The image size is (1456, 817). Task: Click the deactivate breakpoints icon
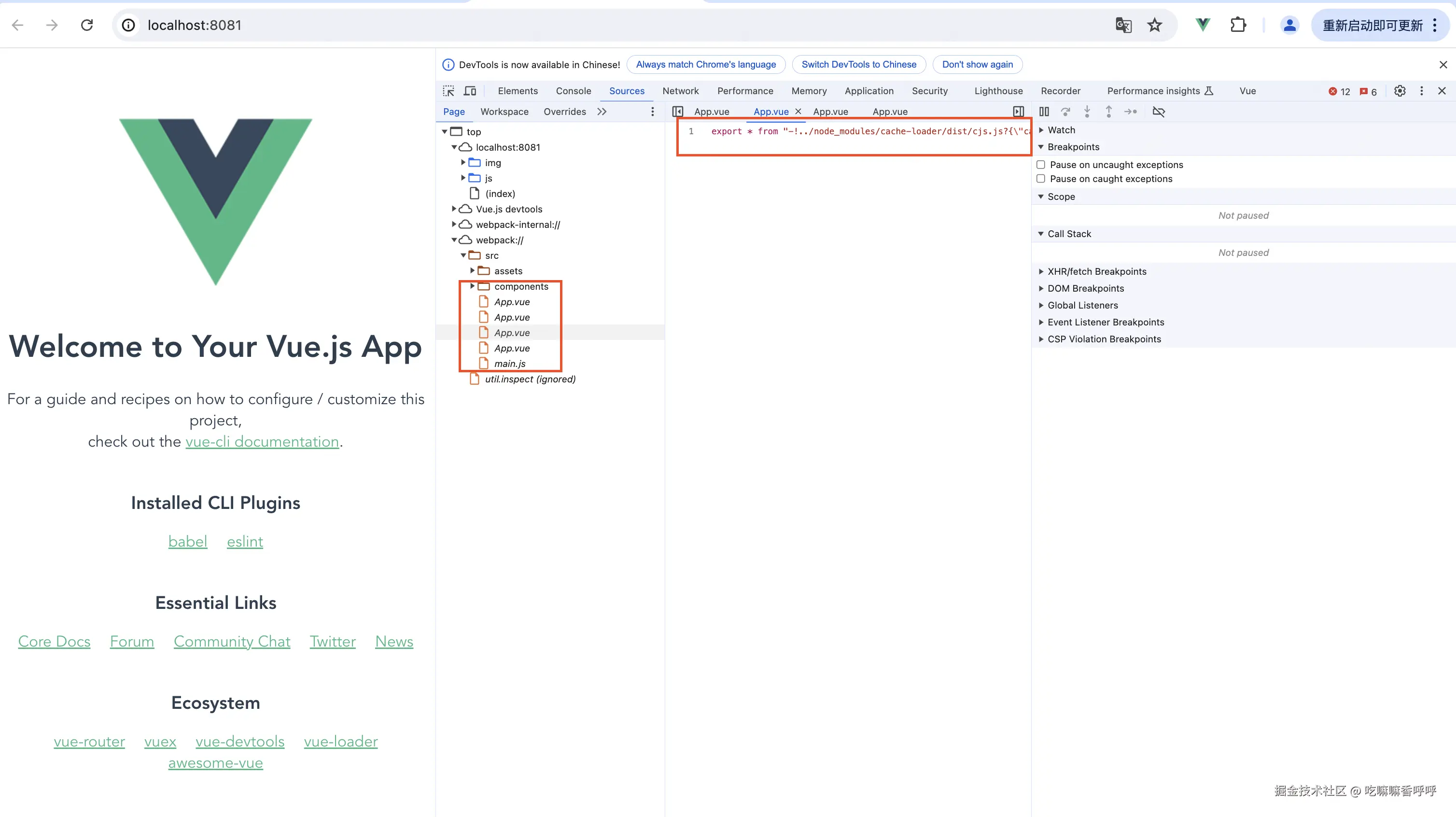coord(1159,112)
